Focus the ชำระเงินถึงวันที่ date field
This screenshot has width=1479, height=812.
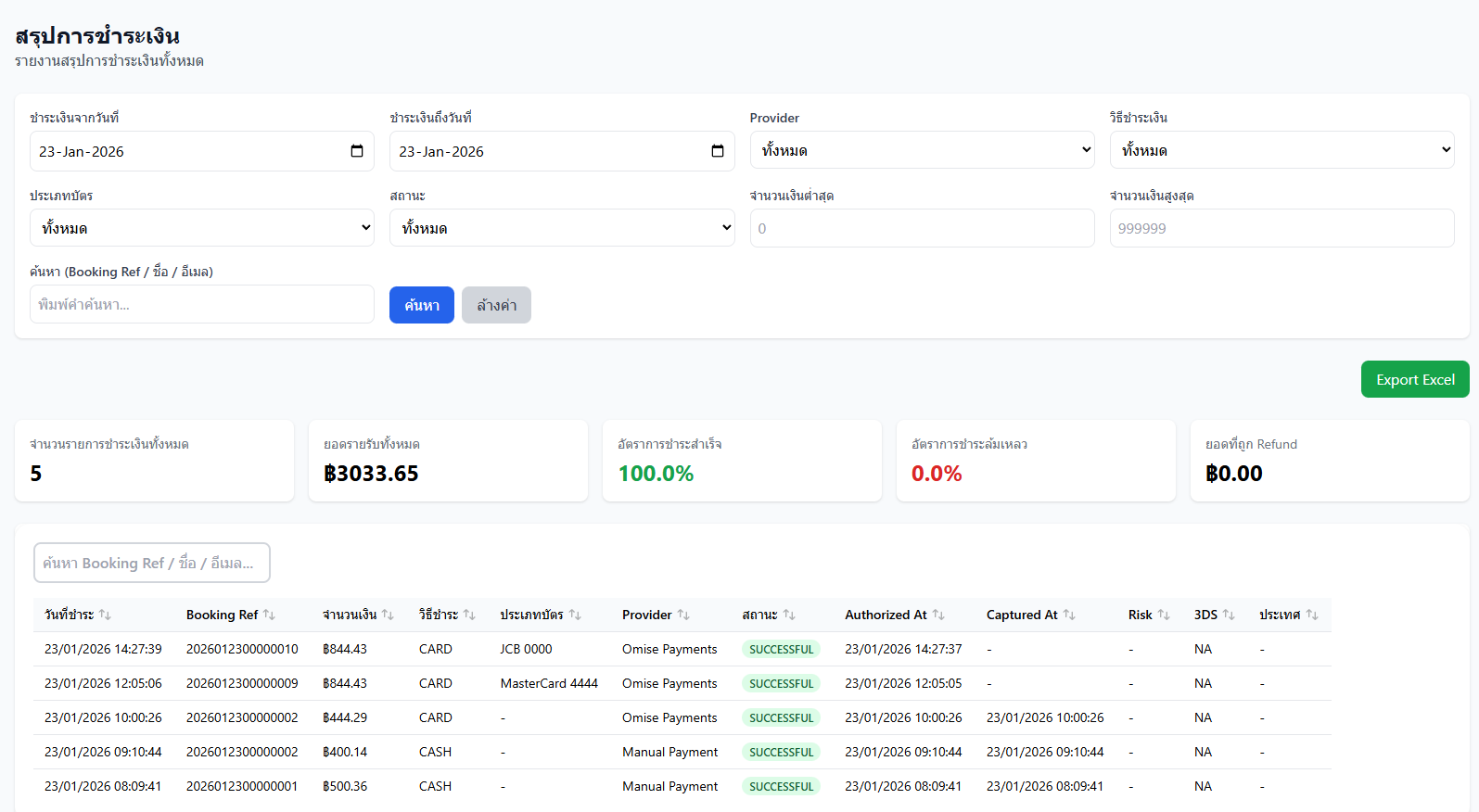coord(562,151)
